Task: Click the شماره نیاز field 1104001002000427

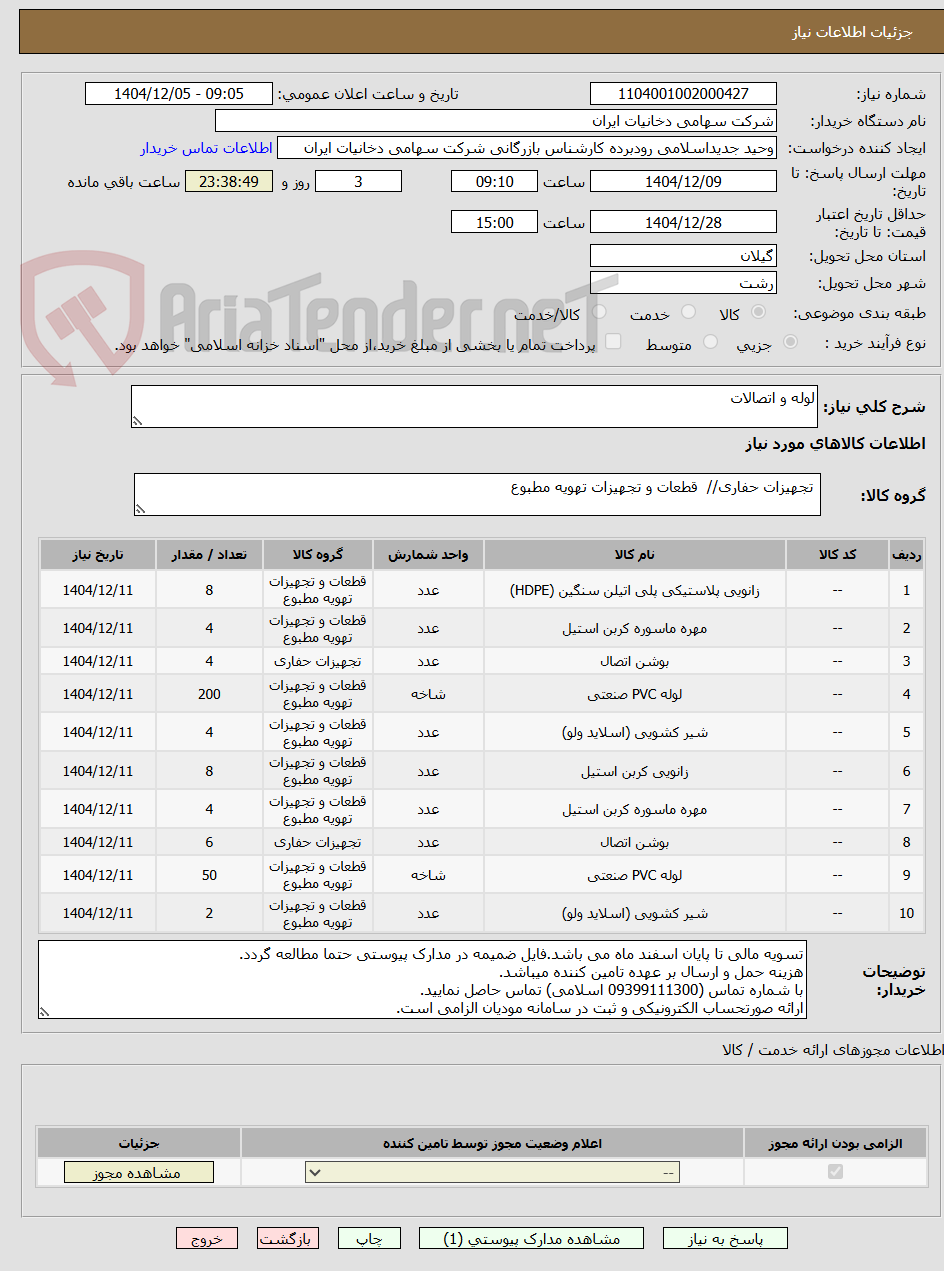Action: [683, 94]
